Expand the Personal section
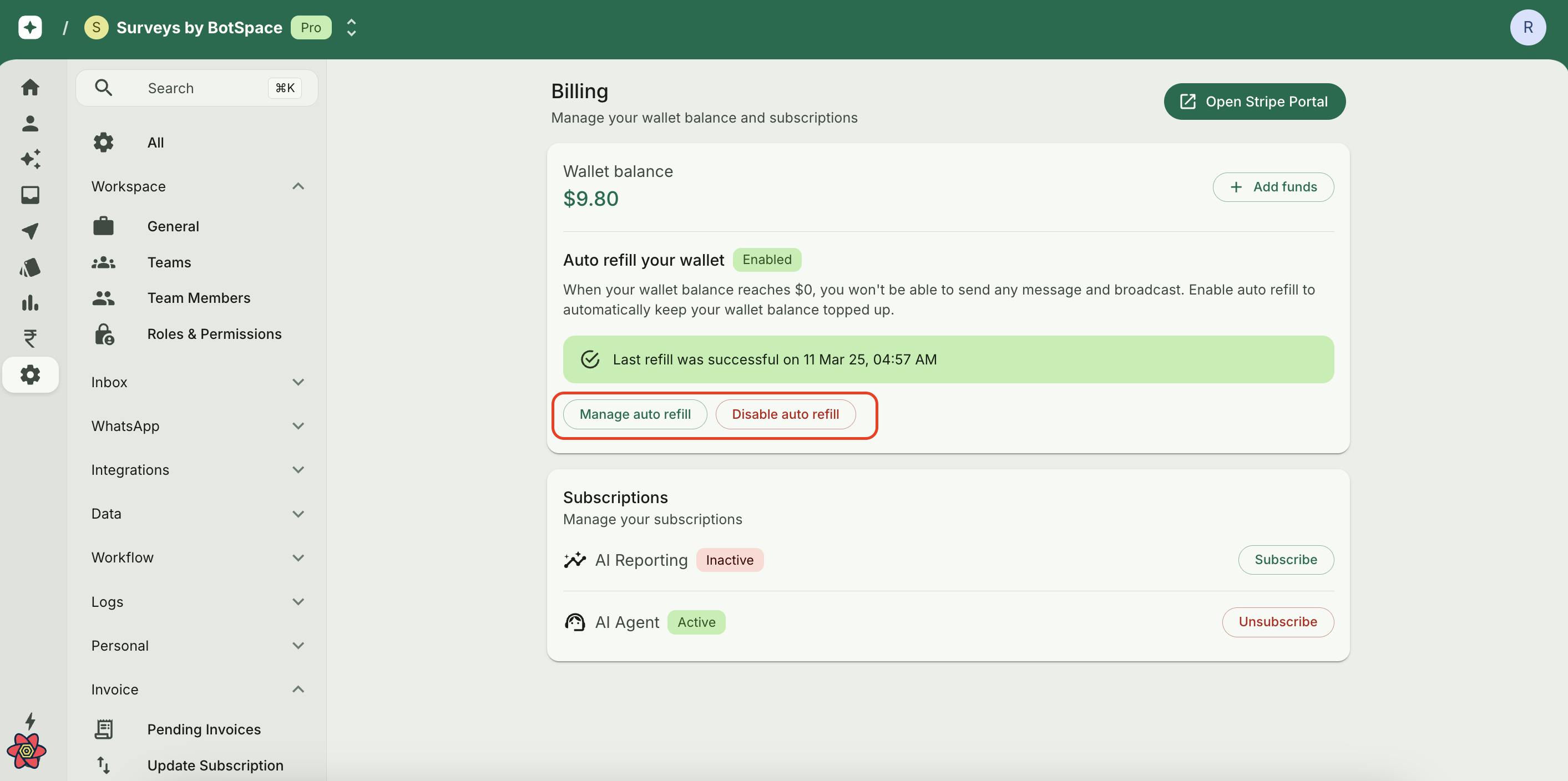This screenshot has height=781, width=1568. coord(299,645)
